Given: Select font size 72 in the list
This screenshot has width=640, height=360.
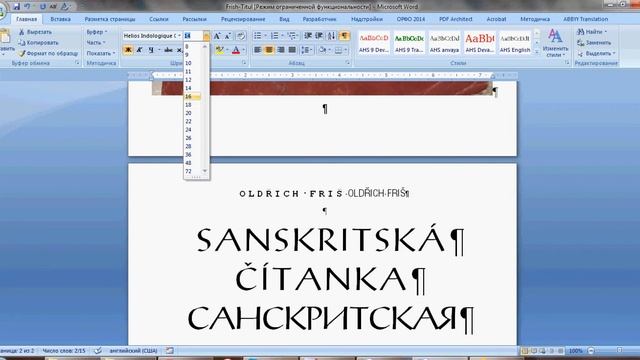Looking at the screenshot, I should (x=192, y=171).
